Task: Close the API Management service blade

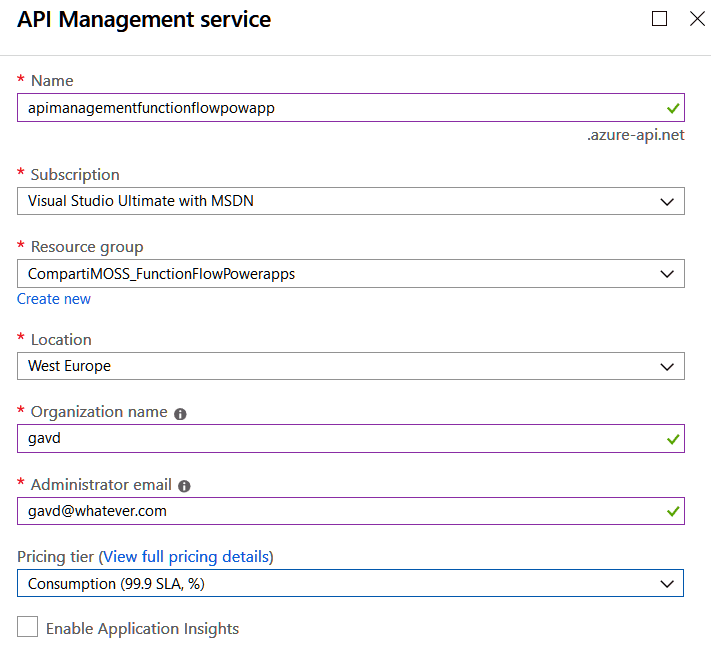Action: pyautogui.click(x=697, y=19)
